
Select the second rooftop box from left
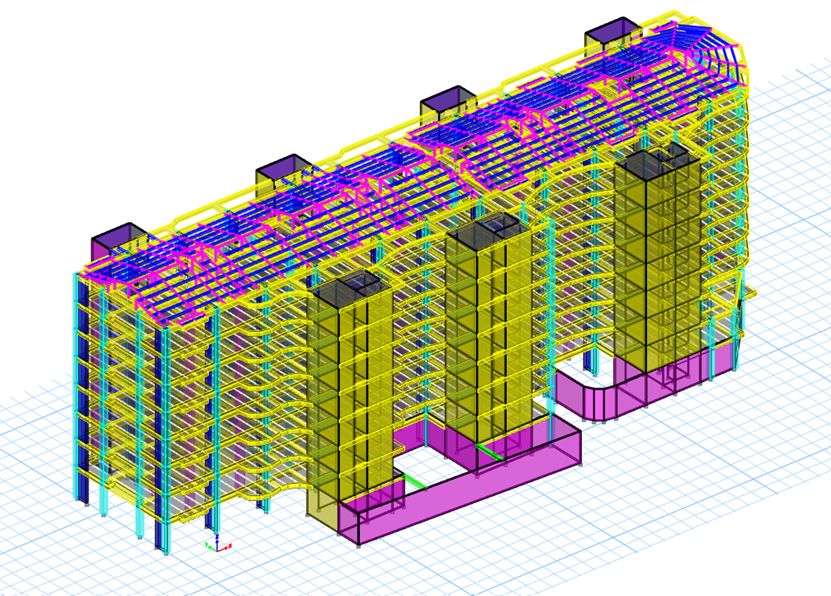click(x=283, y=174)
